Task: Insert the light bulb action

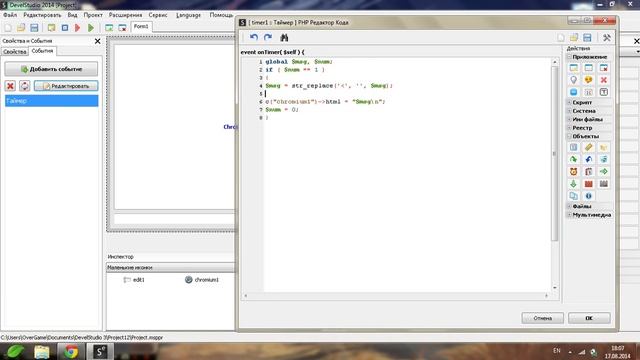Action: tap(573, 80)
